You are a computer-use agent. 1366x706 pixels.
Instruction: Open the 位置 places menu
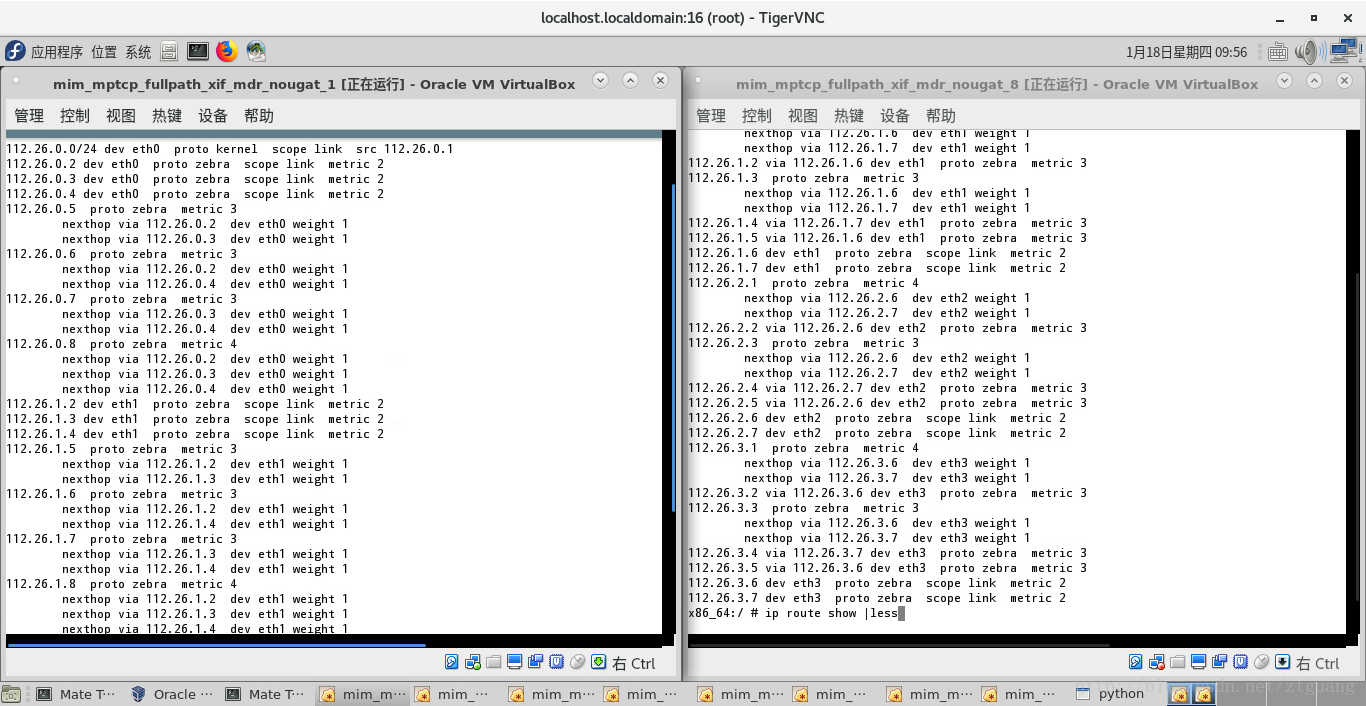[x=104, y=52]
